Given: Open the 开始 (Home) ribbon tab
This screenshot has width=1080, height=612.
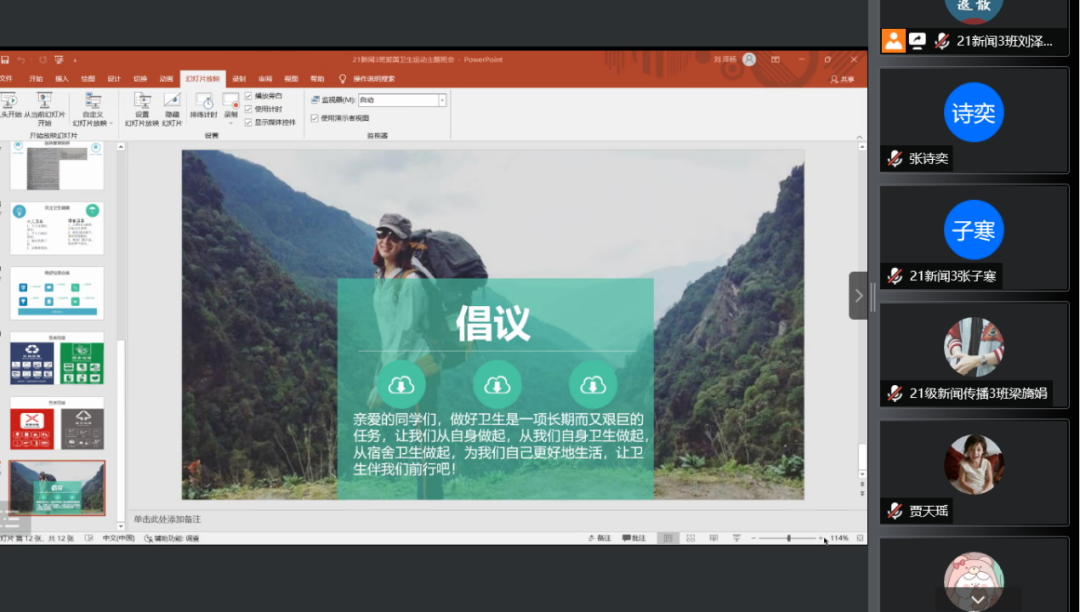Looking at the screenshot, I should (34, 76).
